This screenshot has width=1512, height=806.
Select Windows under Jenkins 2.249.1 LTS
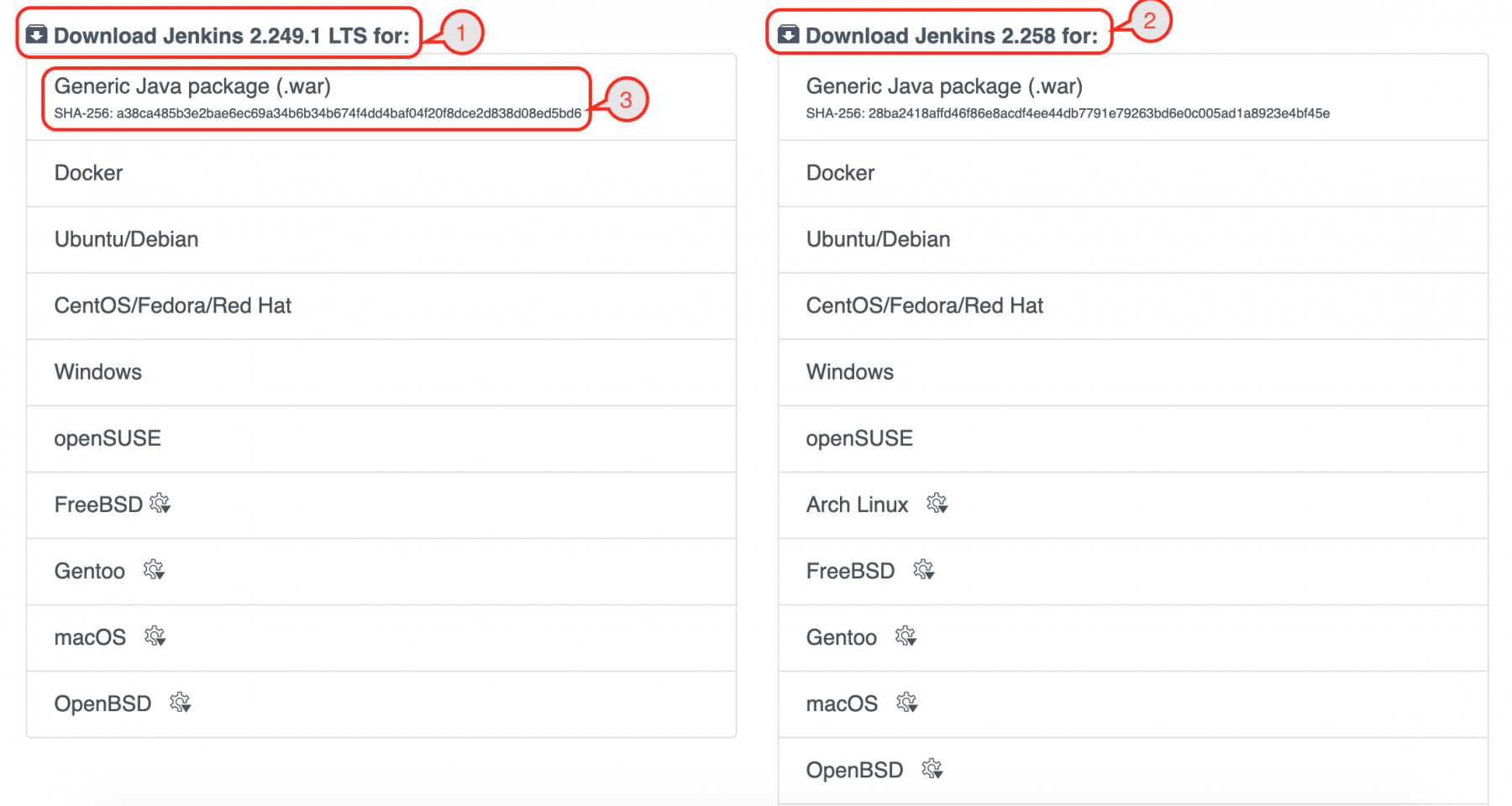[97, 372]
